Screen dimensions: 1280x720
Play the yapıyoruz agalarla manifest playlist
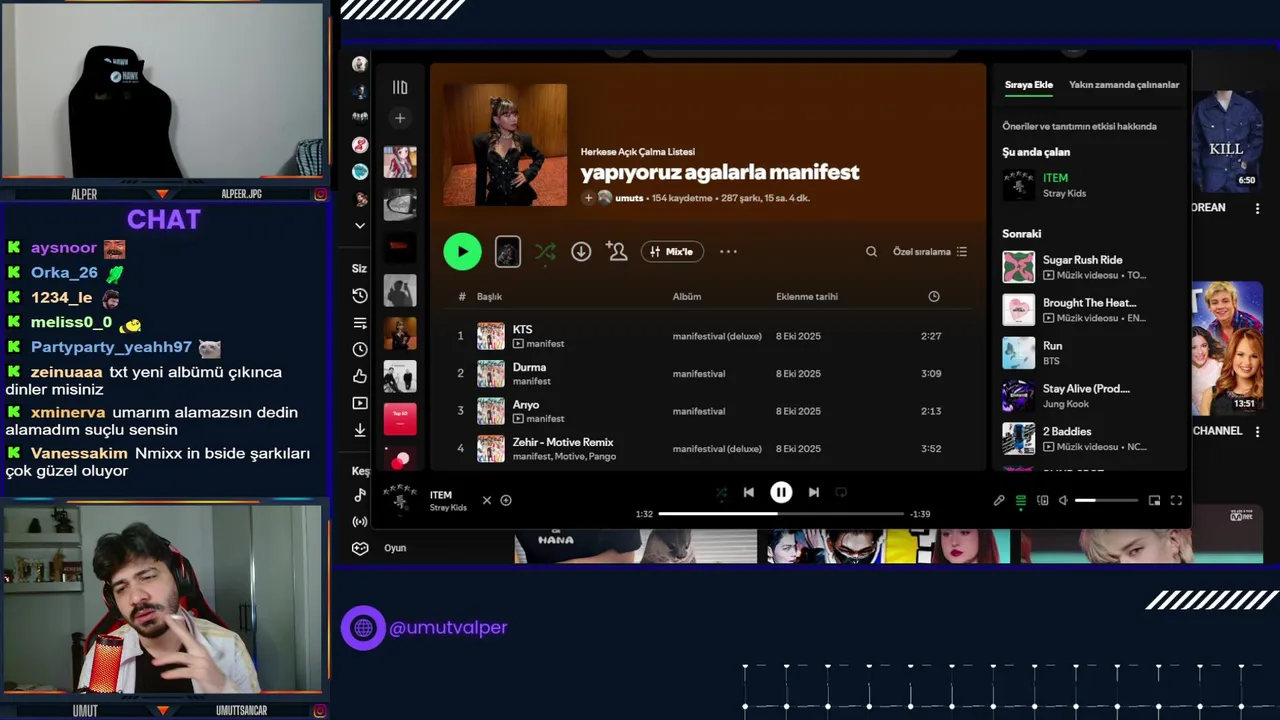(x=462, y=252)
